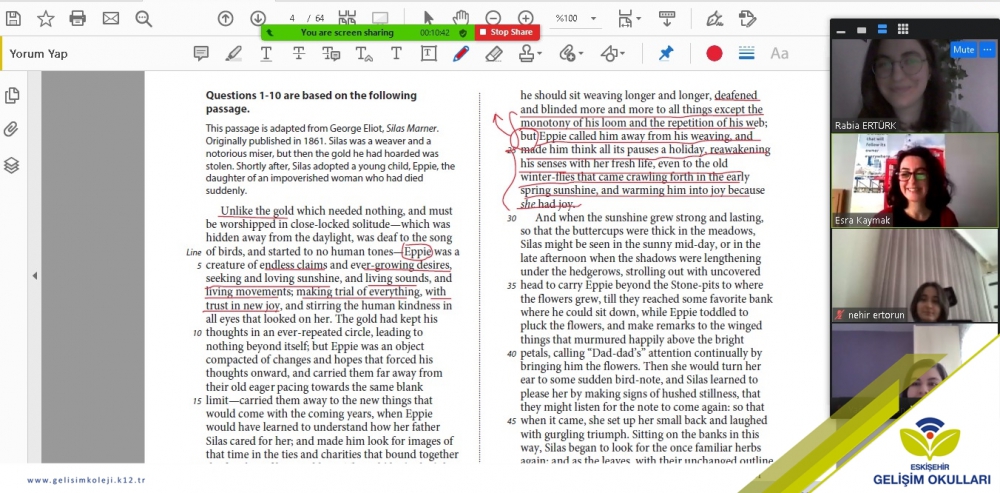Send the file by email envelope icon
Viewport: 1000px width, 493px height.
(111, 18)
